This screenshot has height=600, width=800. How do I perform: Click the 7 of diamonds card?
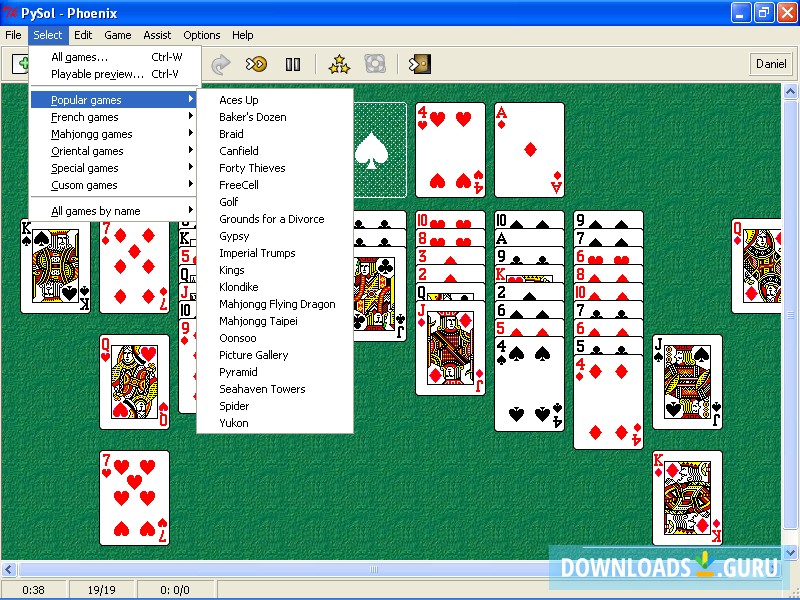tap(134, 267)
